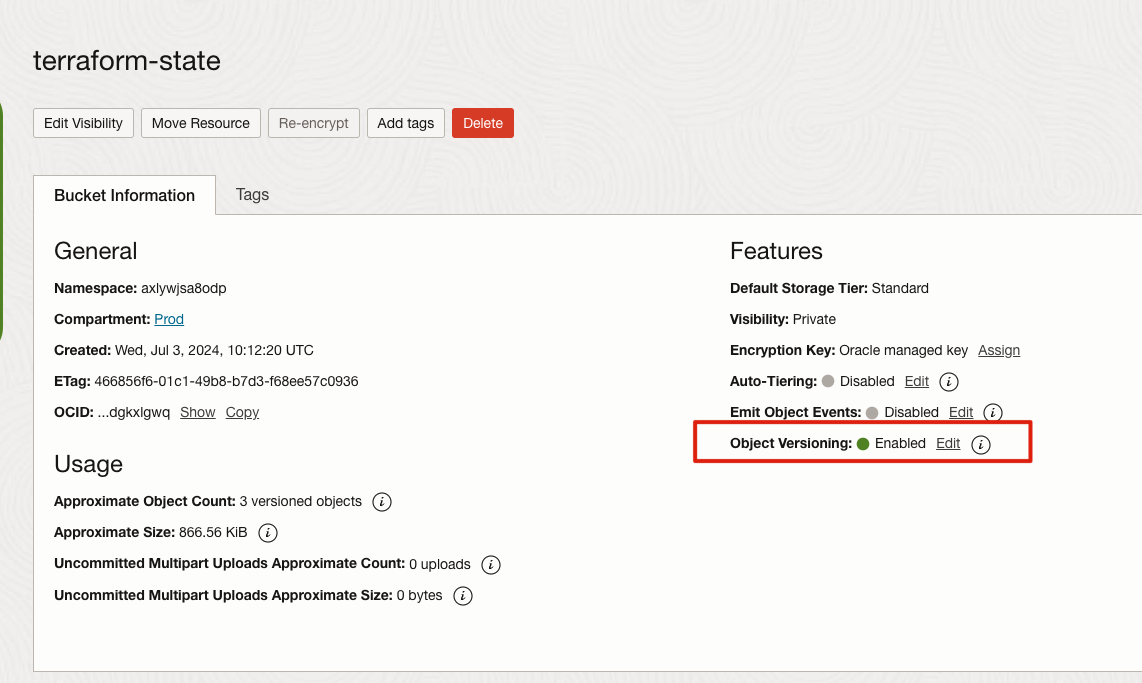Select the Bucket Information tab

click(x=124, y=196)
